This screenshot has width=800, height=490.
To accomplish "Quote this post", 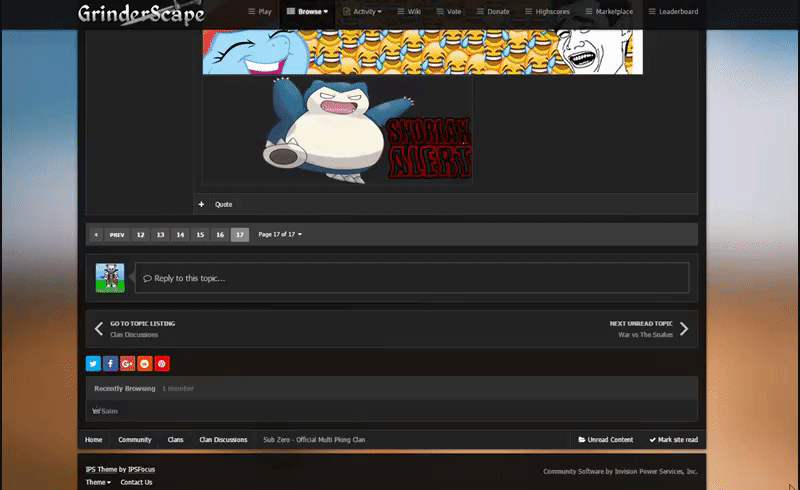I will [223, 204].
